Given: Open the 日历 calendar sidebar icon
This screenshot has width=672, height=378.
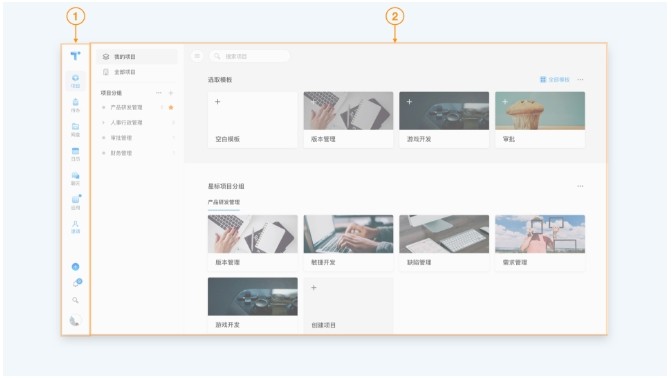Looking at the screenshot, I should pos(75,154).
